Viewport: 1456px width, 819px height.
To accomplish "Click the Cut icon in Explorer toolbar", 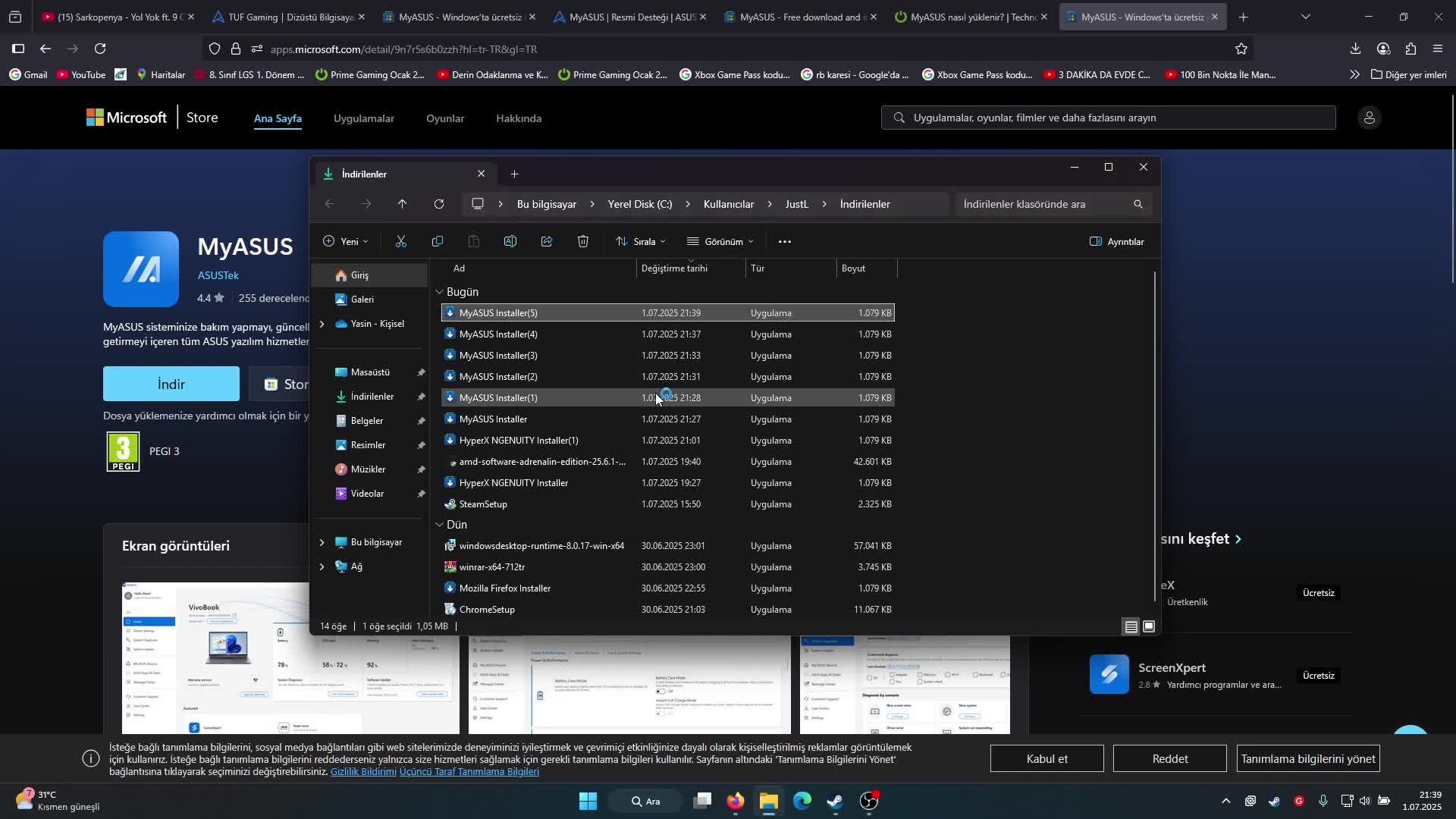I will 401,241.
